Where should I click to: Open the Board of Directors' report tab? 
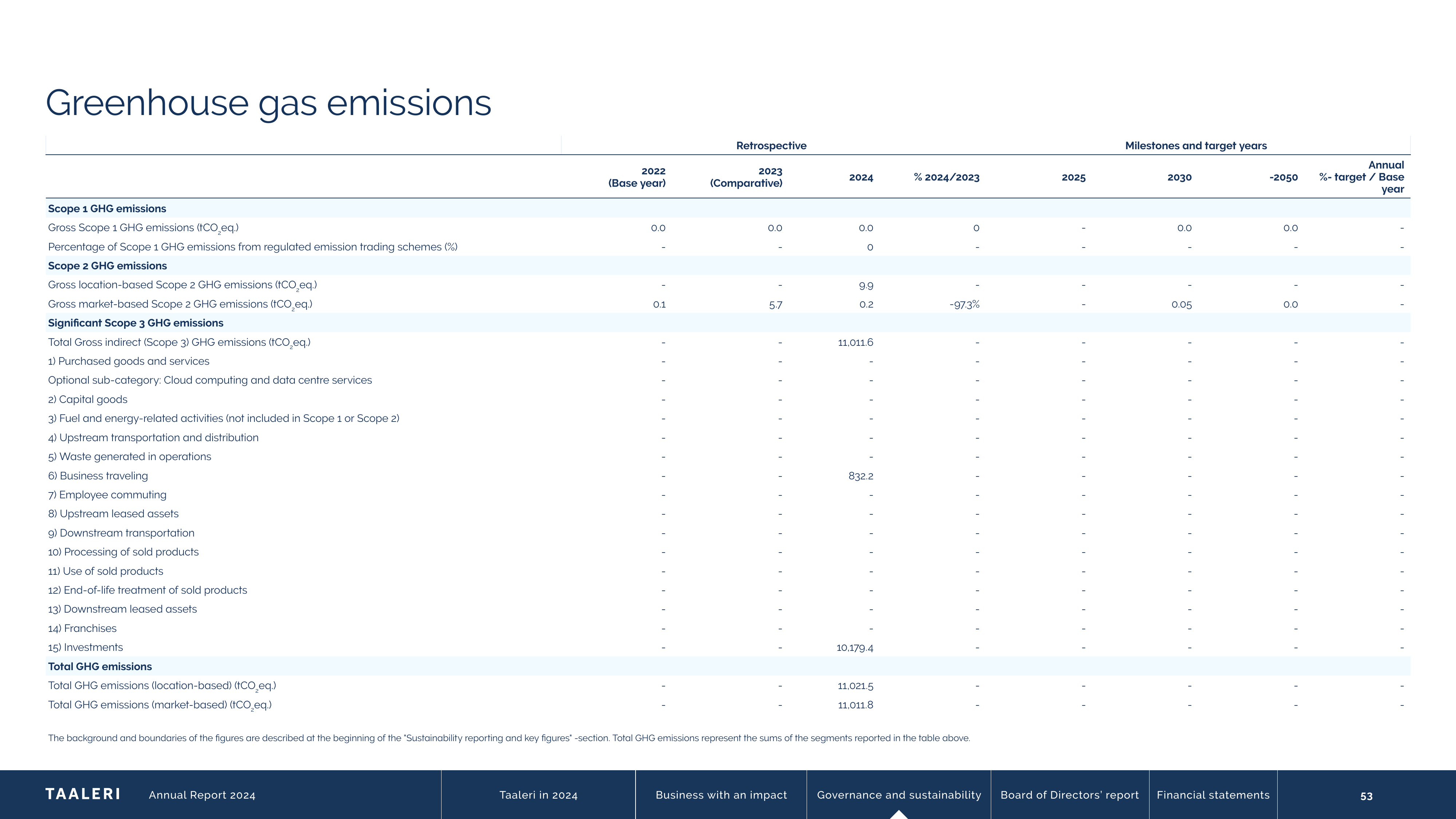(1069, 795)
